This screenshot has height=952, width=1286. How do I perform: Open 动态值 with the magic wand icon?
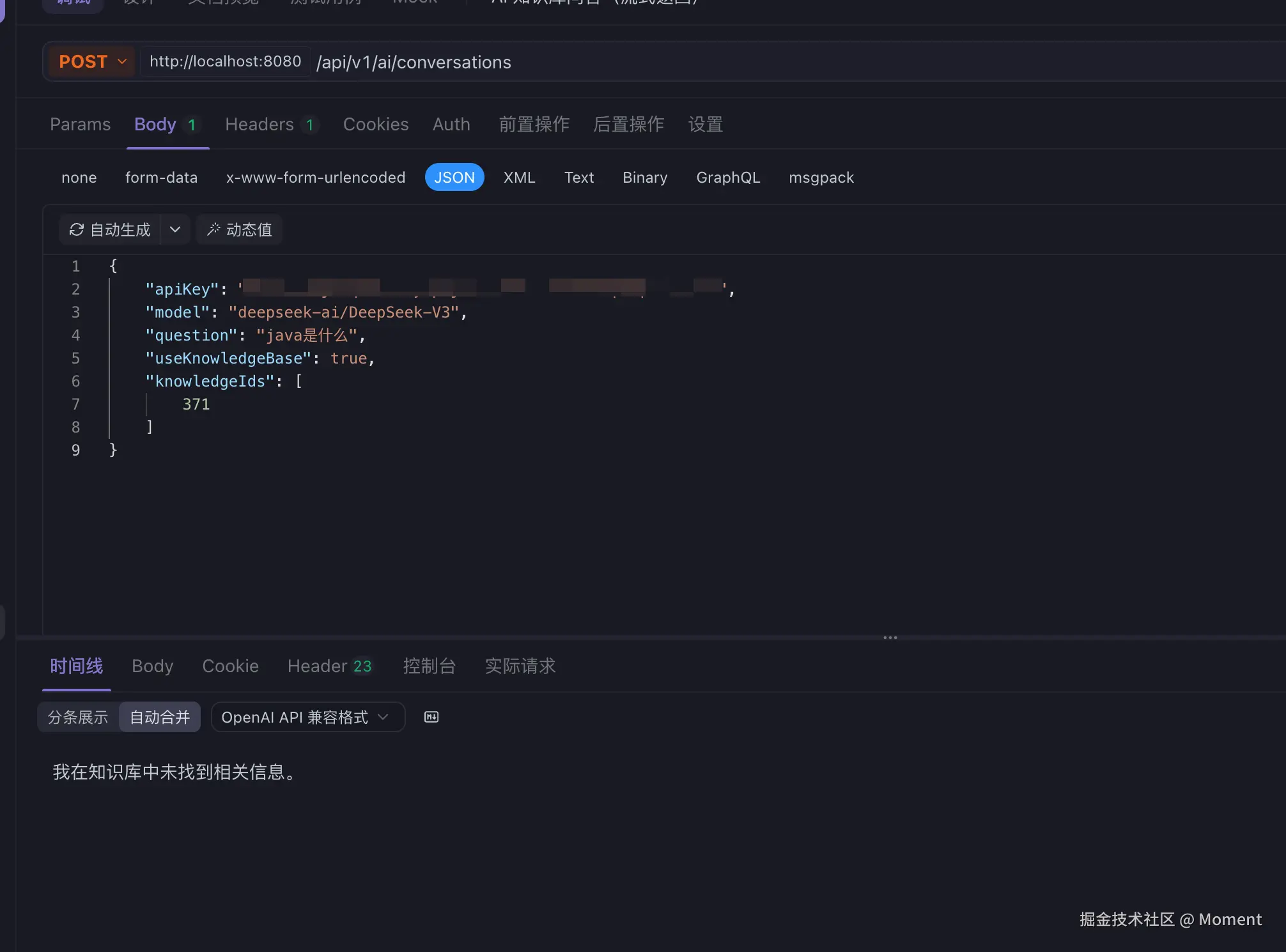coord(238,229)
